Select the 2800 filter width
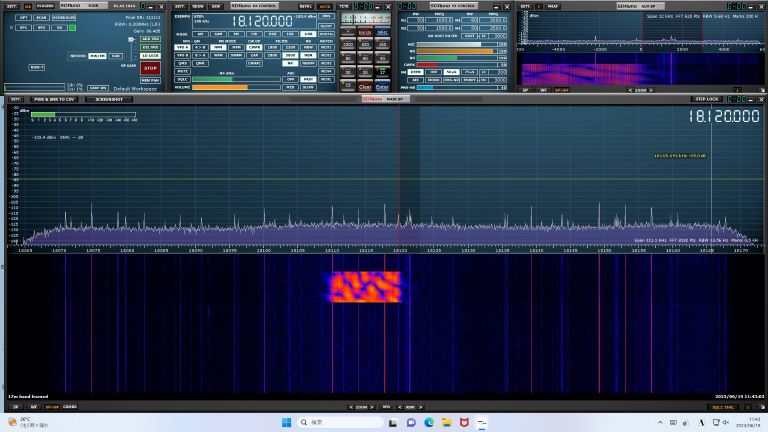Viewport: 768px width, 432px height. [x=272, y=55]
